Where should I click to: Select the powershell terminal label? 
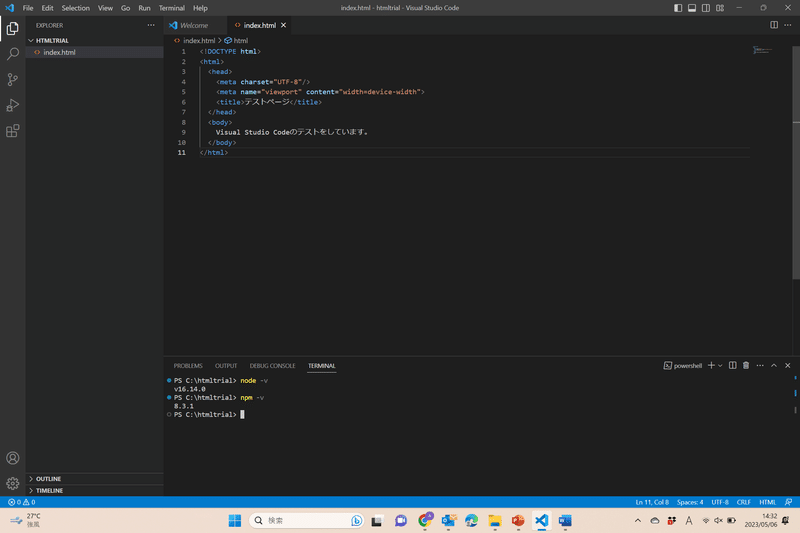coord(683,365)
